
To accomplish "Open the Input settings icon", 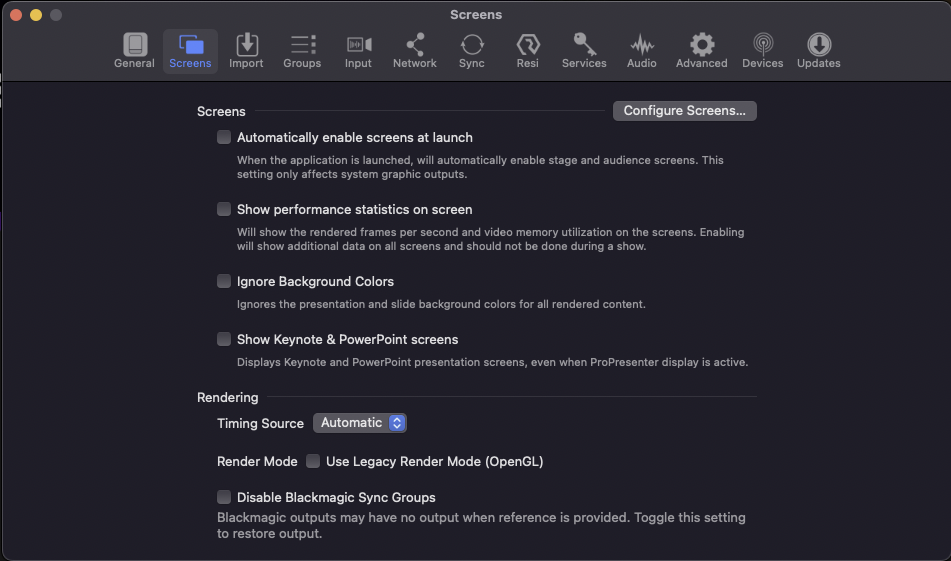I will [358, 51].
